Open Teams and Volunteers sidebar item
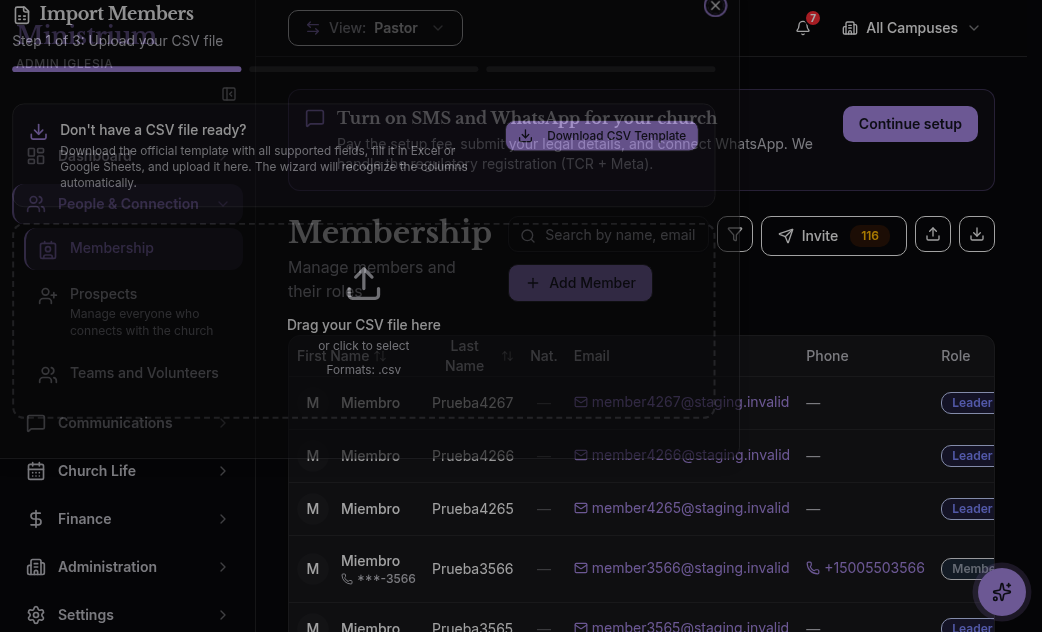The image size is (1042, 632). 134,373
